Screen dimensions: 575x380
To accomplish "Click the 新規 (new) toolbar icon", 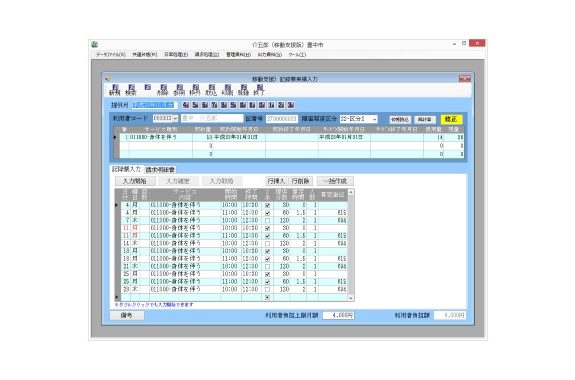I will pos(114,90).
